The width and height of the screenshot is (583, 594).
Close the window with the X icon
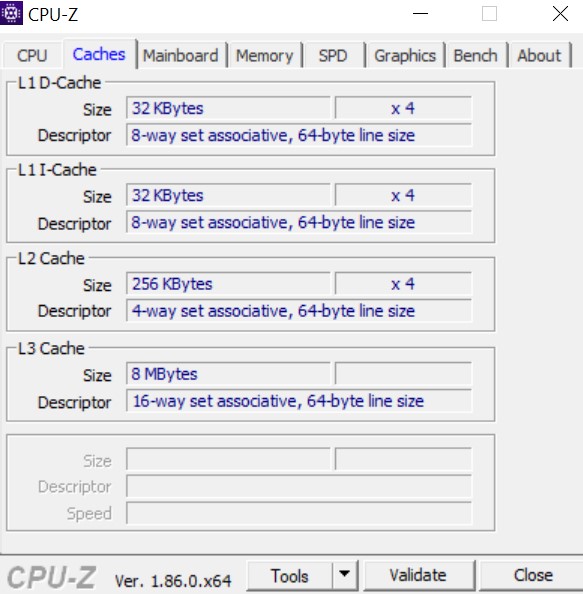[560, 14]
